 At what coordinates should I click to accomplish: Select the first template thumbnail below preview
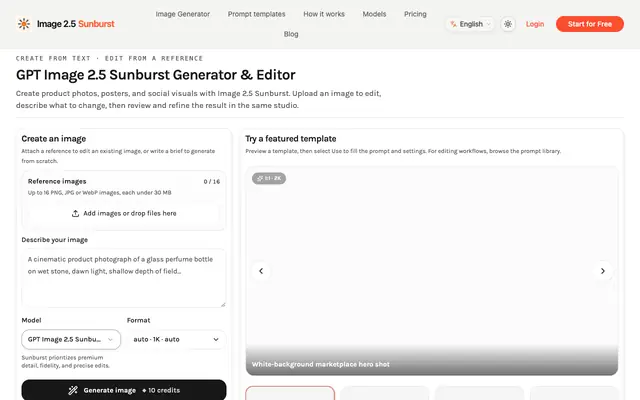click(x=290, y=393)
